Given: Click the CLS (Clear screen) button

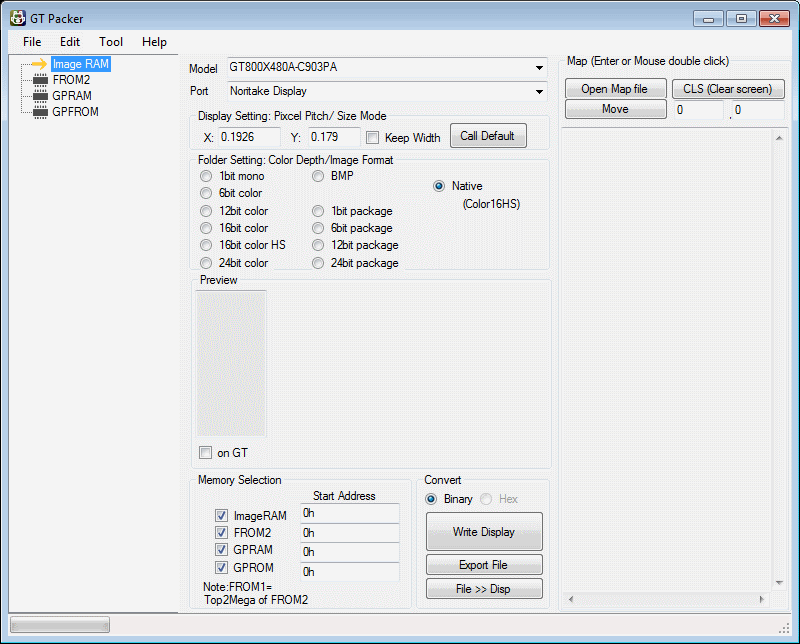Looking at the screenshot, I should pyautogui.click(x=727, y=89).
